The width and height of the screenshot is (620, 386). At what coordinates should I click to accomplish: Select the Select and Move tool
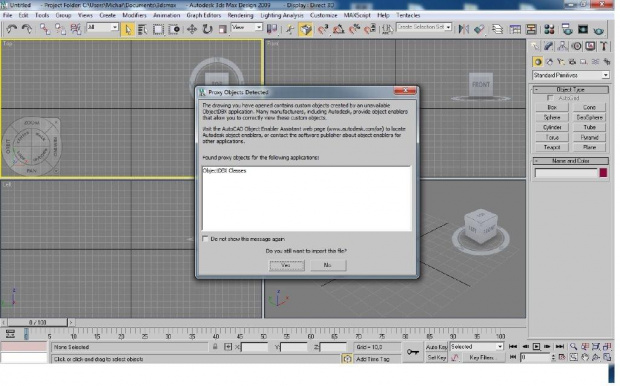click(192, 29)
